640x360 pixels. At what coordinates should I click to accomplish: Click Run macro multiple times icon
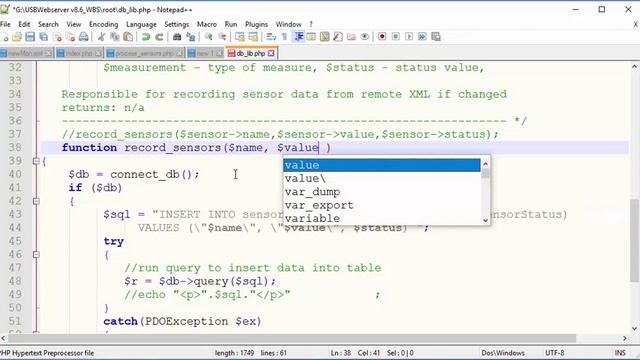click(x=422, y=37)
